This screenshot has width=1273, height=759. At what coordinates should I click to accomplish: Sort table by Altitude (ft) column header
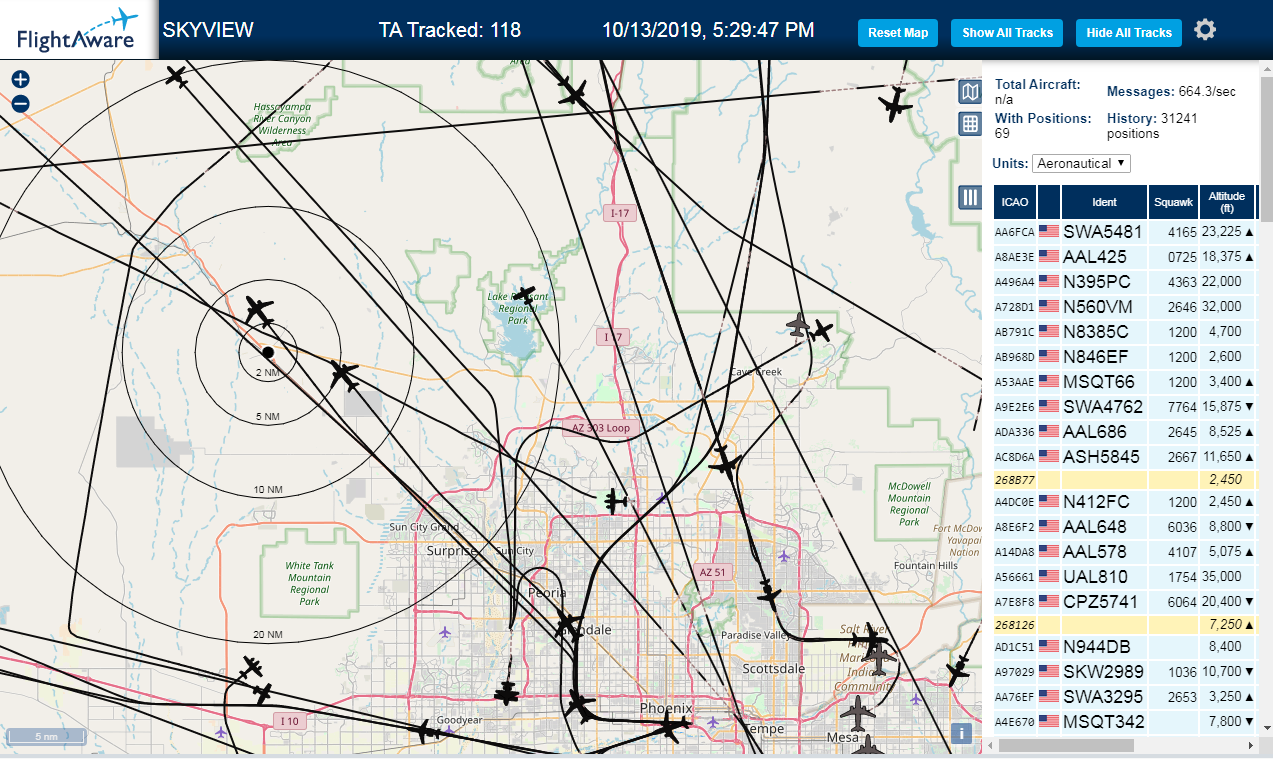tap(1227, 202)
